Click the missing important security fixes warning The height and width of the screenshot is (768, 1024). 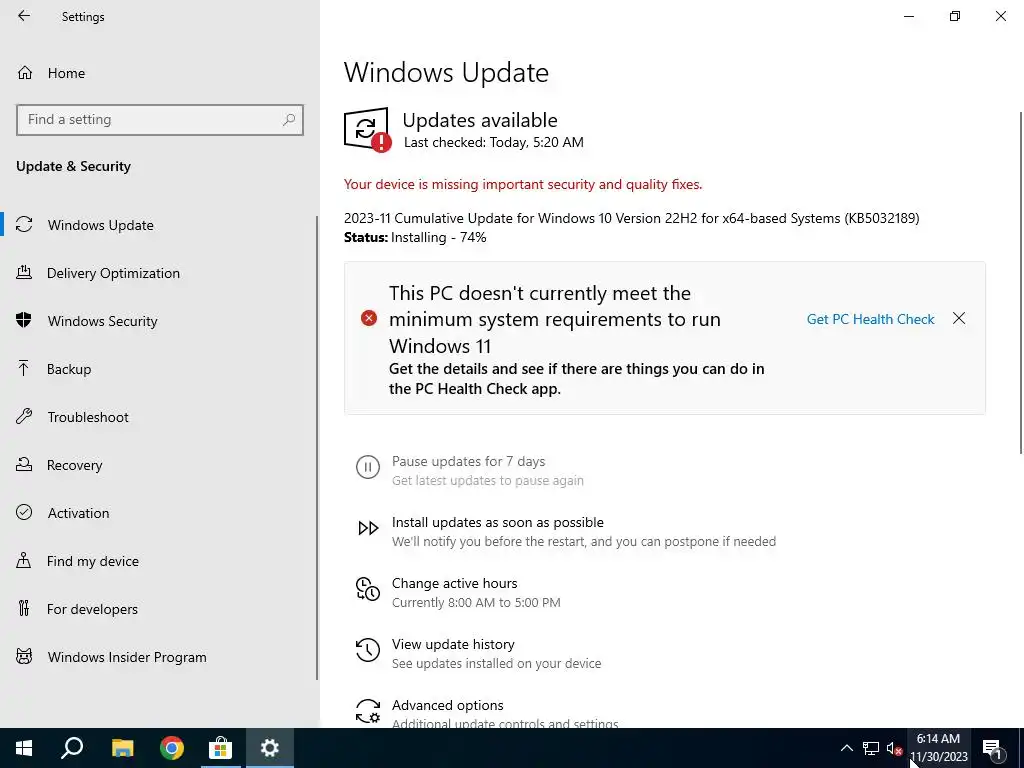click(523, 184)
